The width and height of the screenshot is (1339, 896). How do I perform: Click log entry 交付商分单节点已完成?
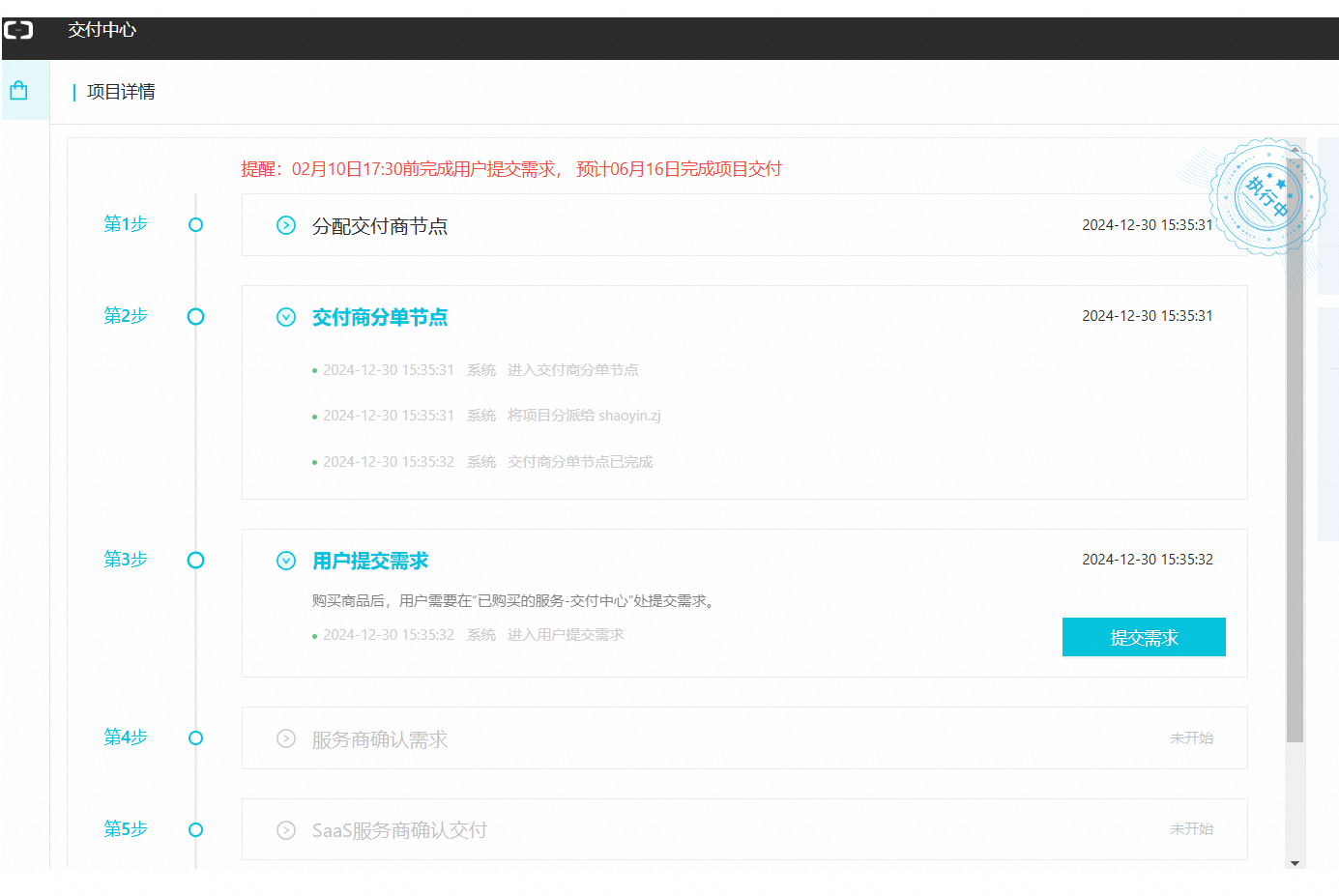[x=580, y=462]
